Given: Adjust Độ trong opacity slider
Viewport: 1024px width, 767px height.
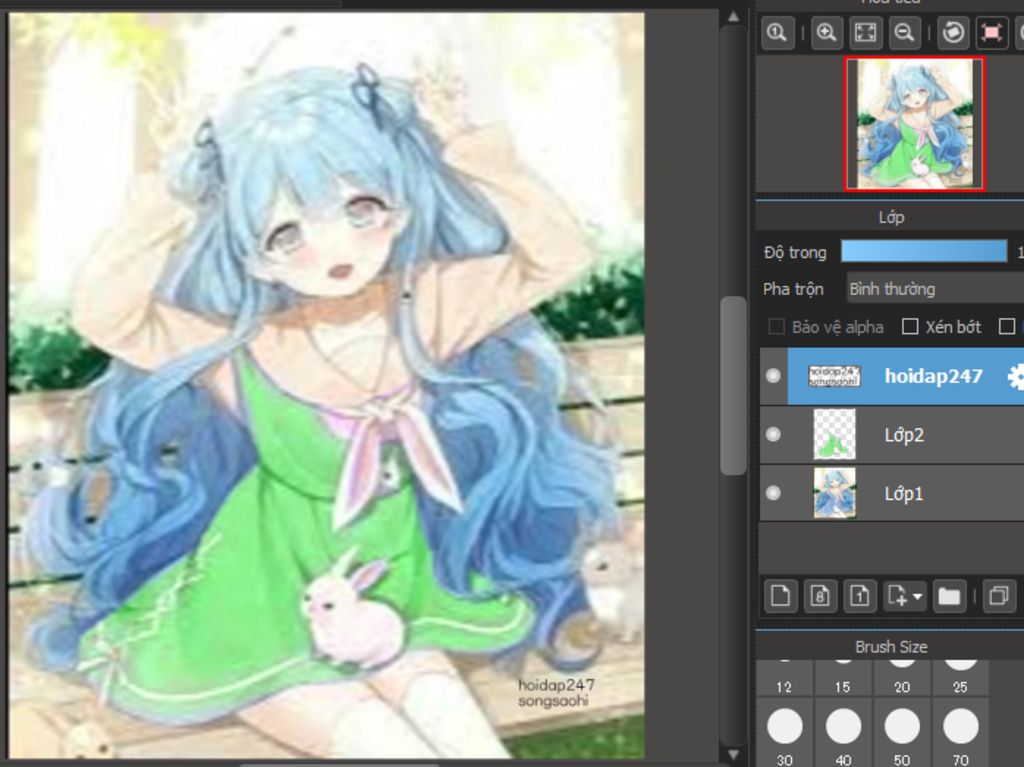Looking at the screenshot, I should tap(924, 252).
